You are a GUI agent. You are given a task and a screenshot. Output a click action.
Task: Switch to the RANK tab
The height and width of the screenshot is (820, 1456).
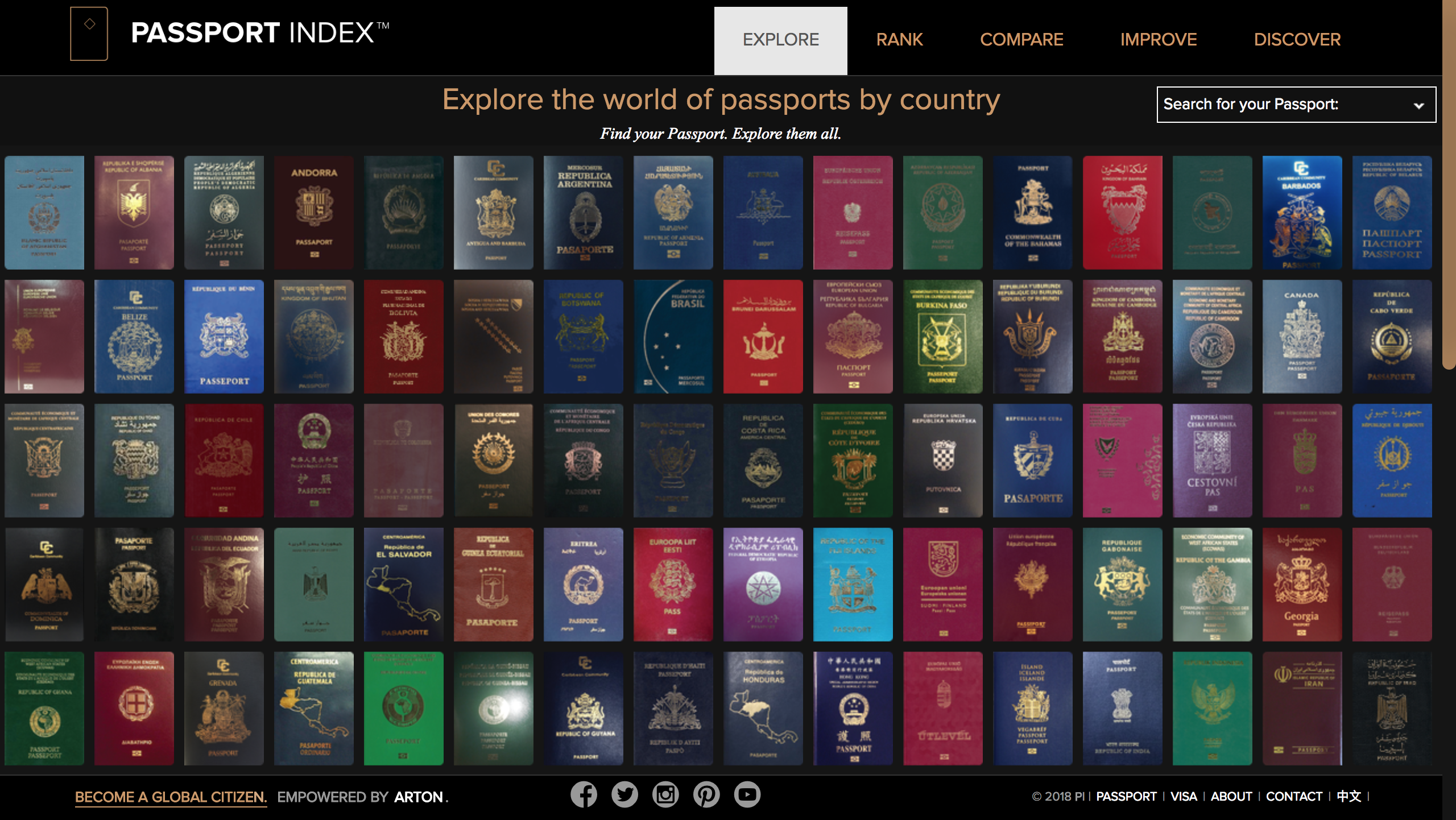click(x=899, y=40)
